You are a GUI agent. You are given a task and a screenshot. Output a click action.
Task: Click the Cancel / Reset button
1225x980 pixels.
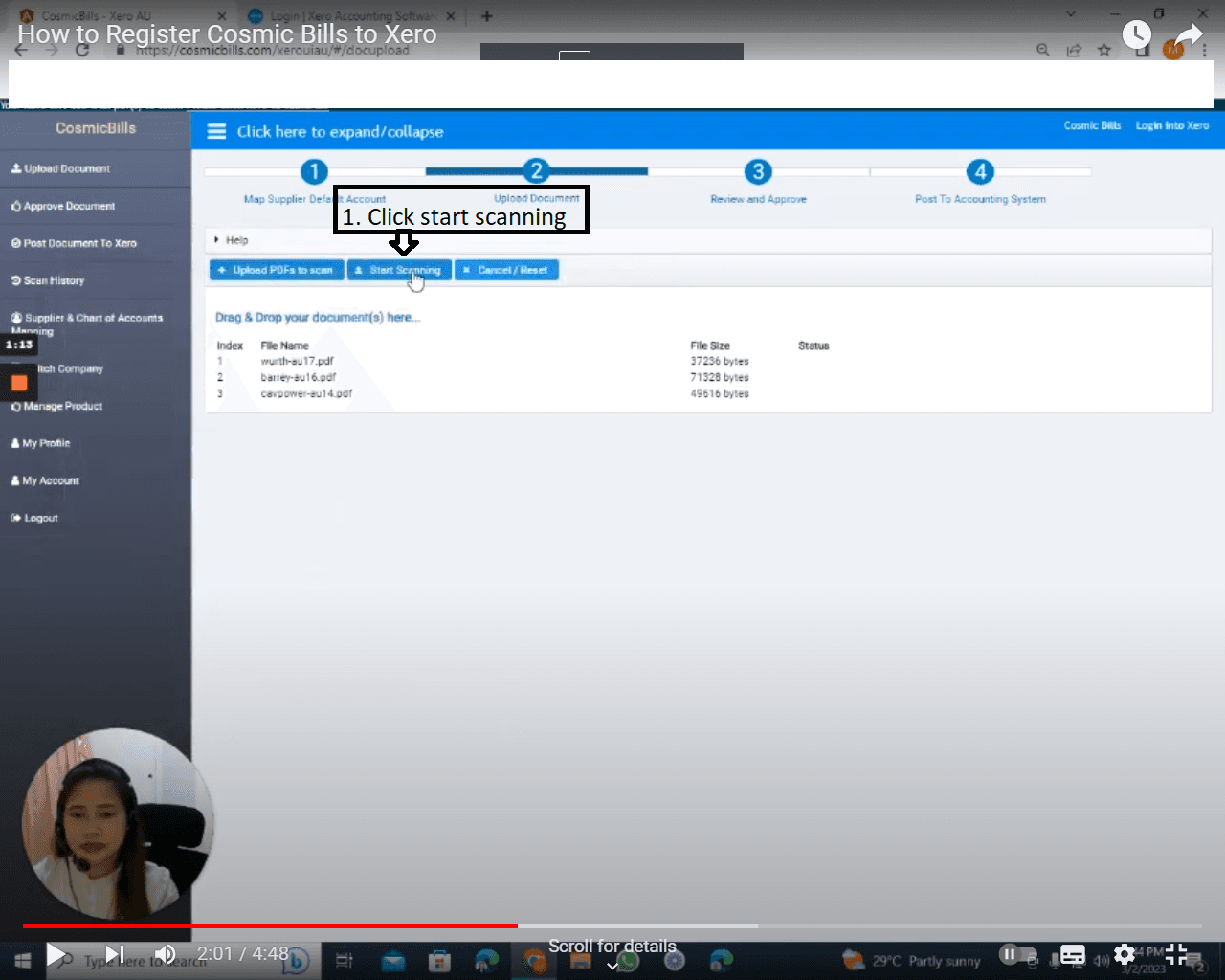506,271
